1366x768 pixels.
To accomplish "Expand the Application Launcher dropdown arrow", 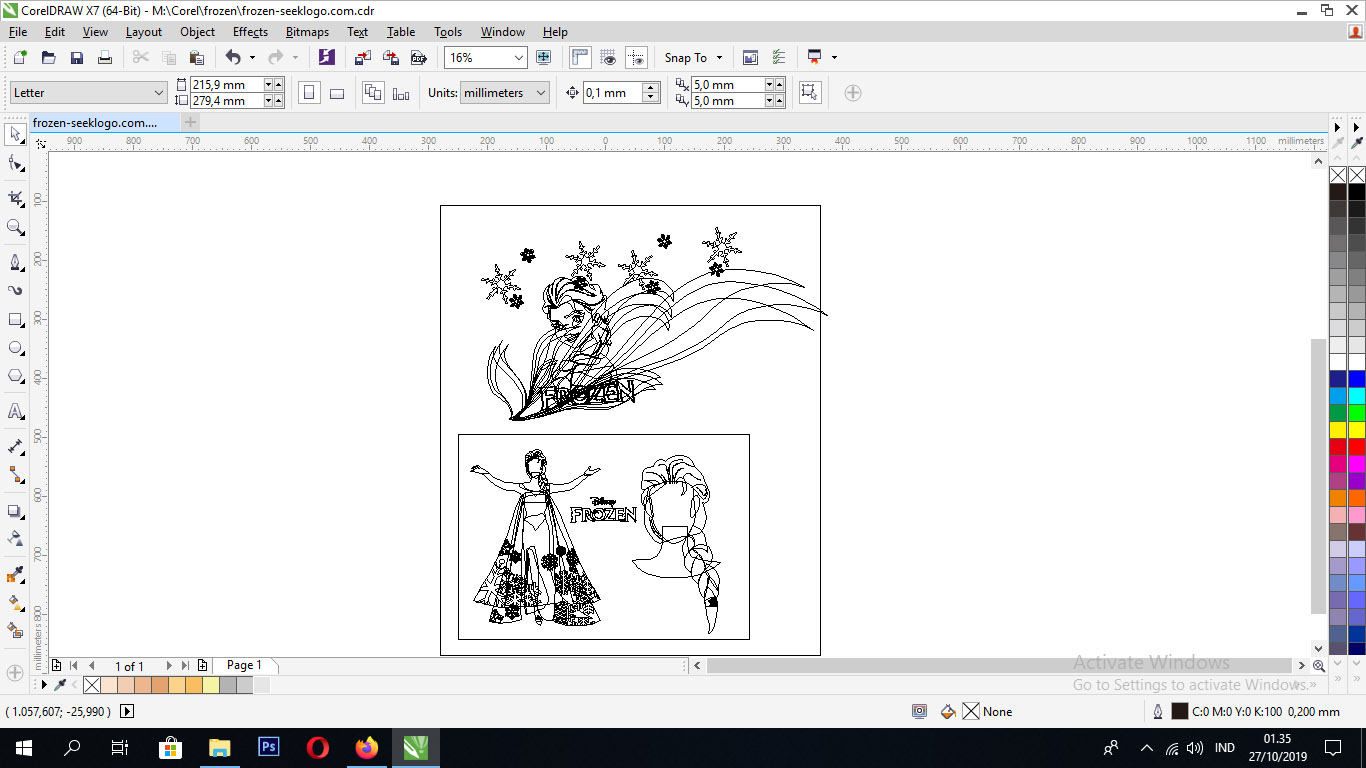I will pyautogui.click(x=834, y=58).
